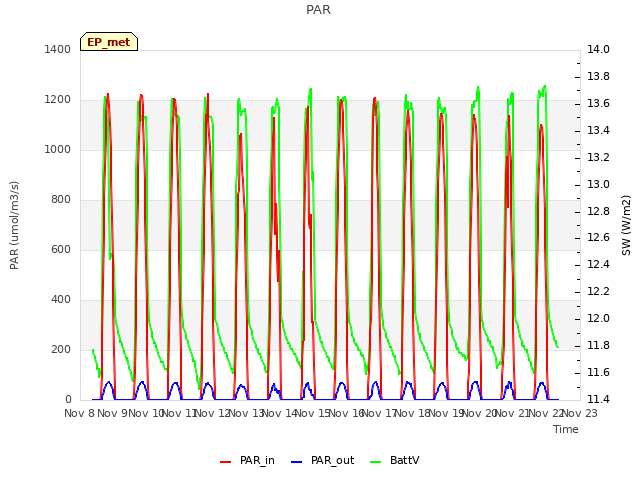The width and height of the screenshot is (640, 480).
Task: Click the EP_met annotation label
Action: coord(109,42)
